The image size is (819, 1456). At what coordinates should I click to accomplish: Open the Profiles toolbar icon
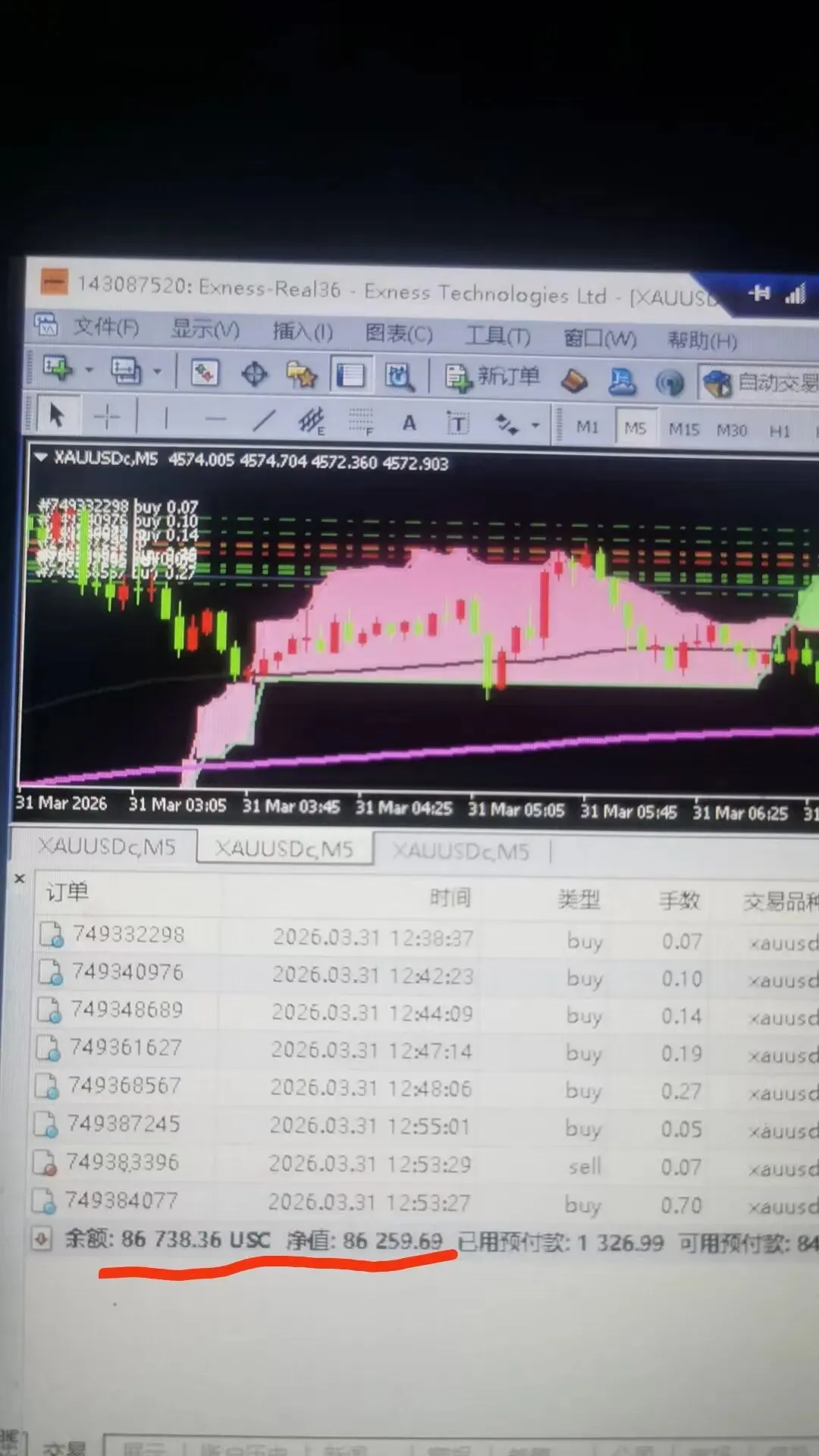[x=126, y=371]
